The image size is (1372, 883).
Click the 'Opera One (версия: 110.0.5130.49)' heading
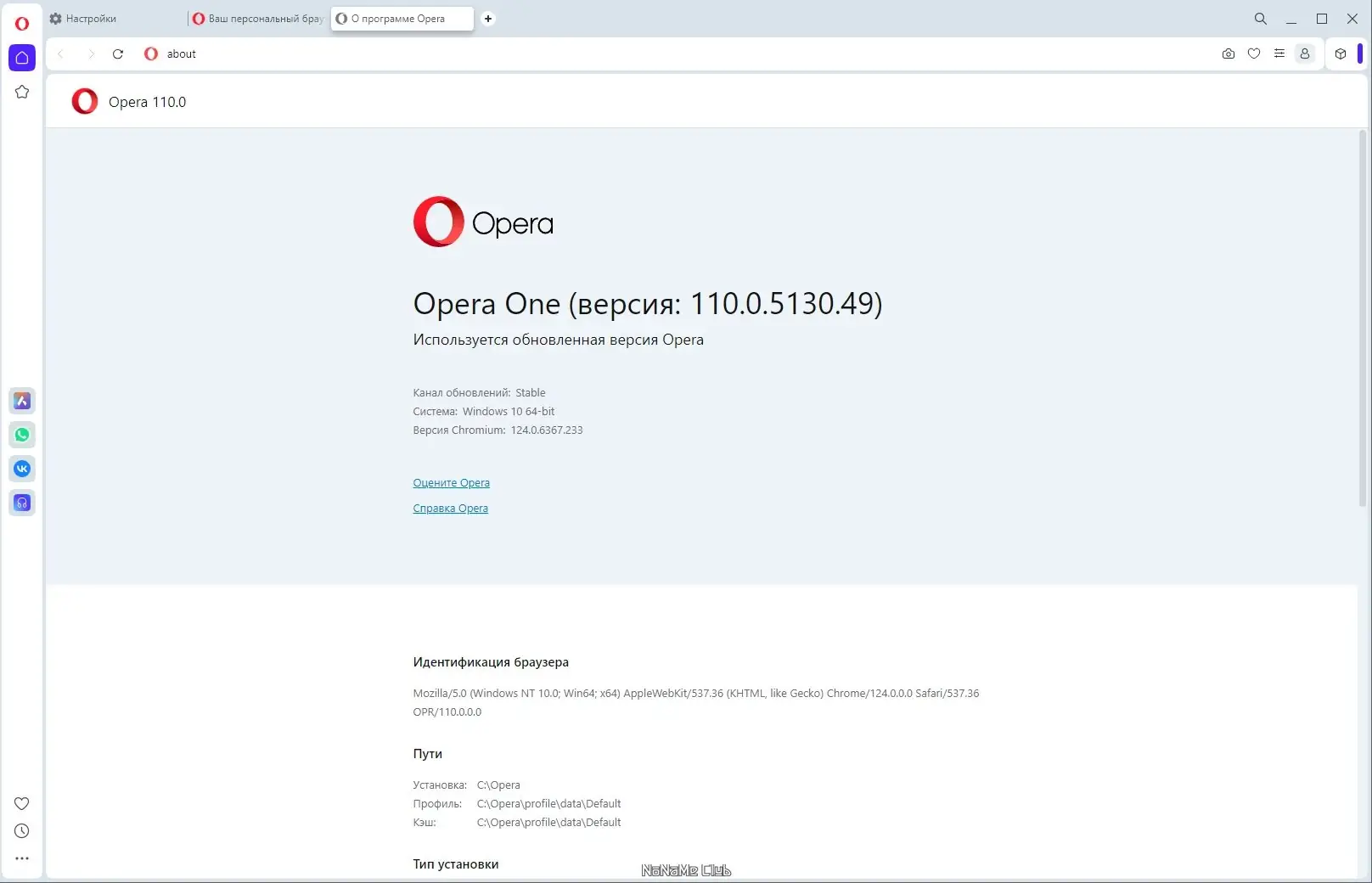648,303
